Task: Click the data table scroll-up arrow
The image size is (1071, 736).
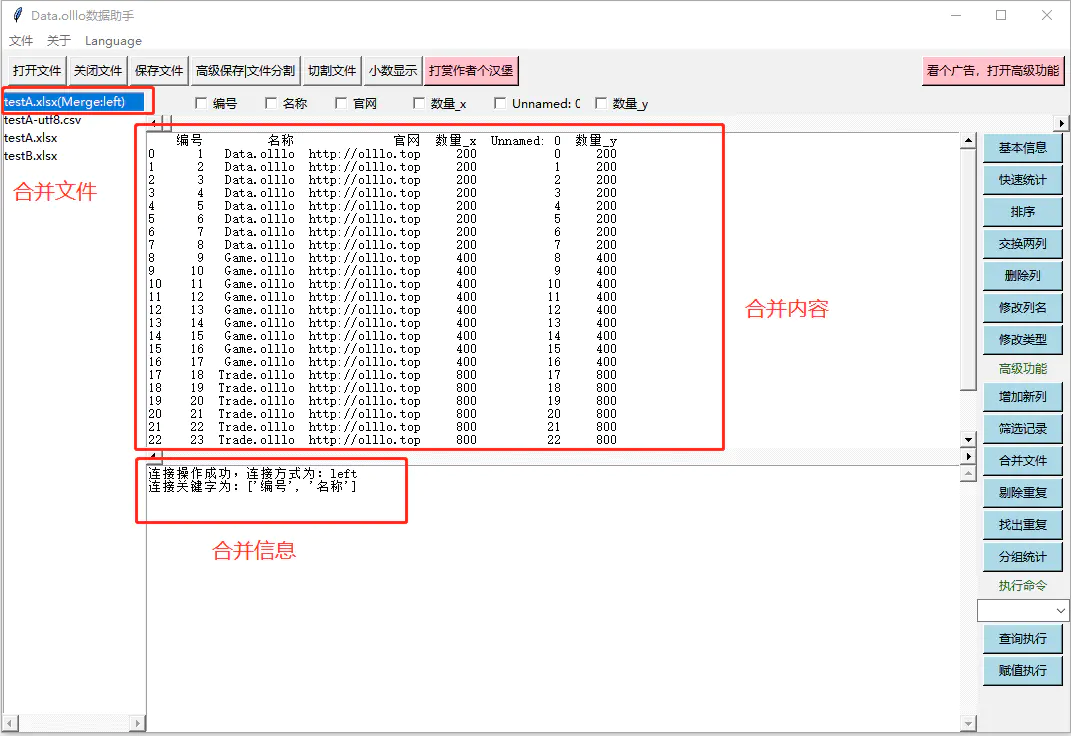Action: click(x=968, y=141)
